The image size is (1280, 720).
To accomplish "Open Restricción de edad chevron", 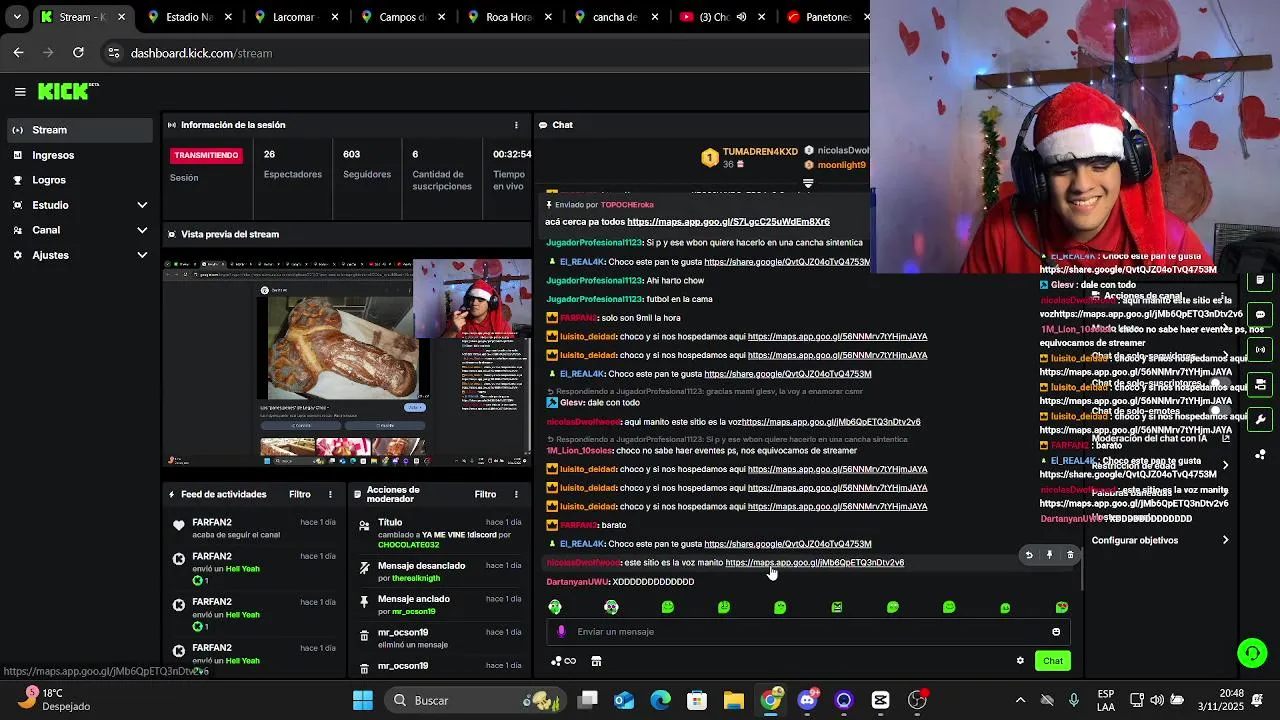I will point(1226,465).
